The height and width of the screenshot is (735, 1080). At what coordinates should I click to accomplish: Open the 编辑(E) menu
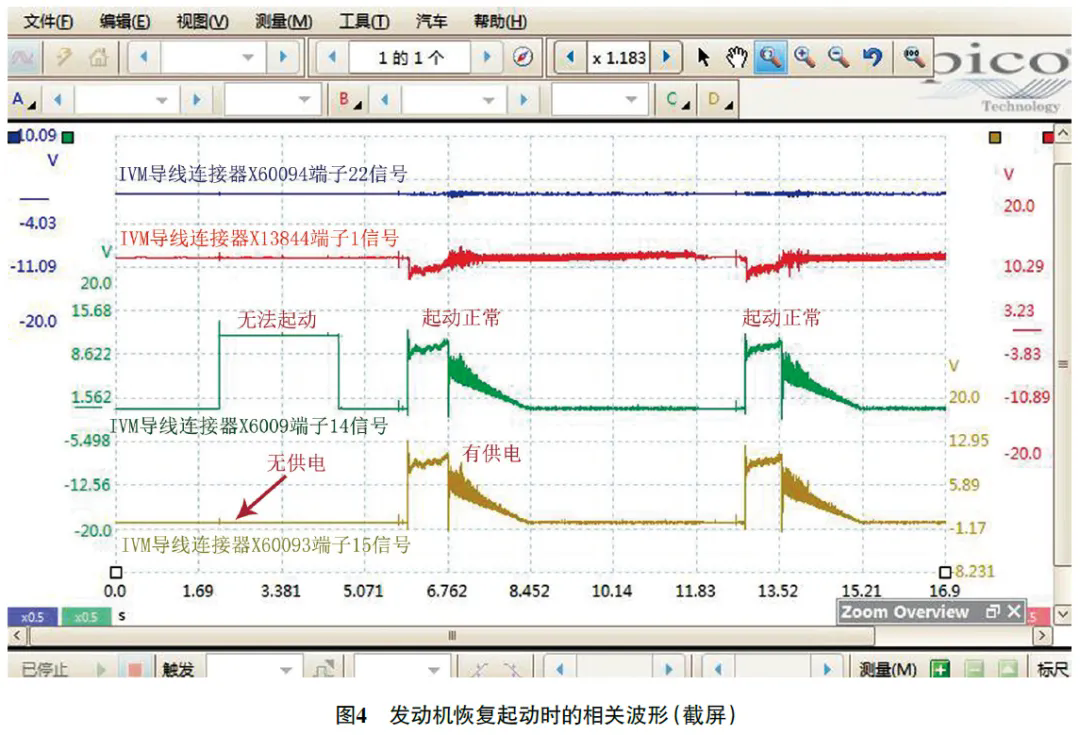[125, 21]
